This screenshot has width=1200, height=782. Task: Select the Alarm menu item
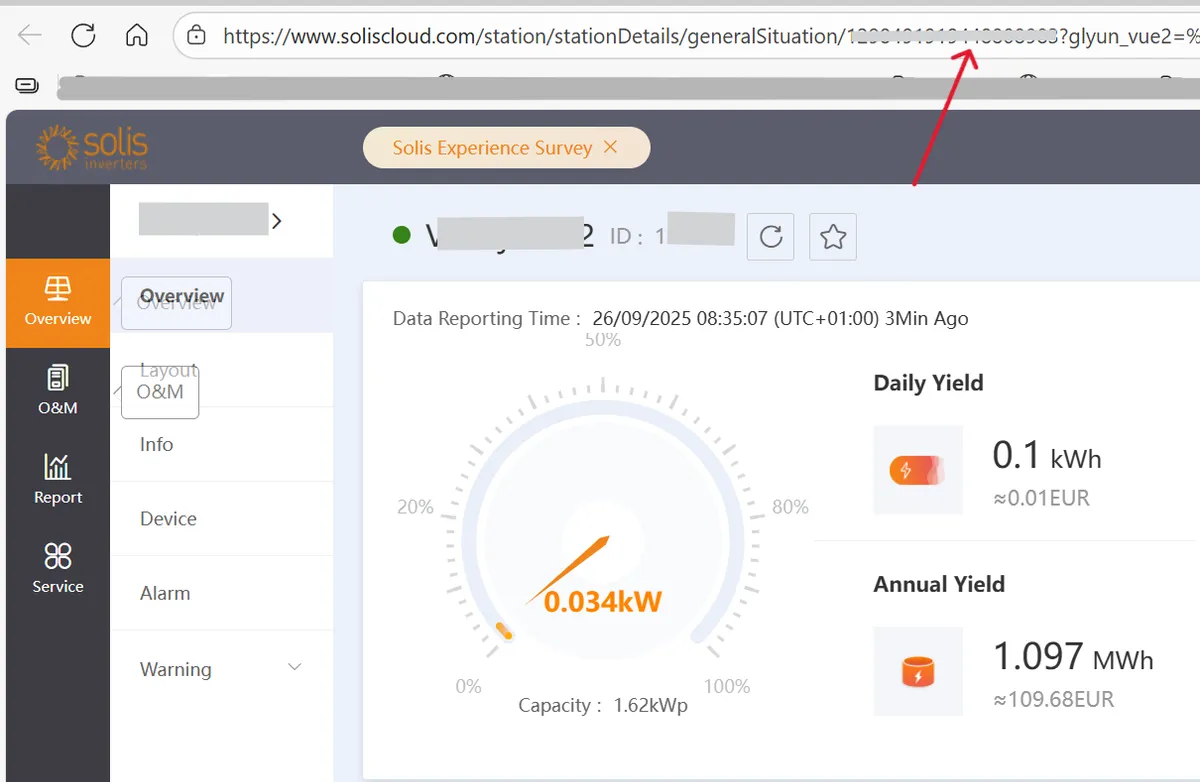165,593
